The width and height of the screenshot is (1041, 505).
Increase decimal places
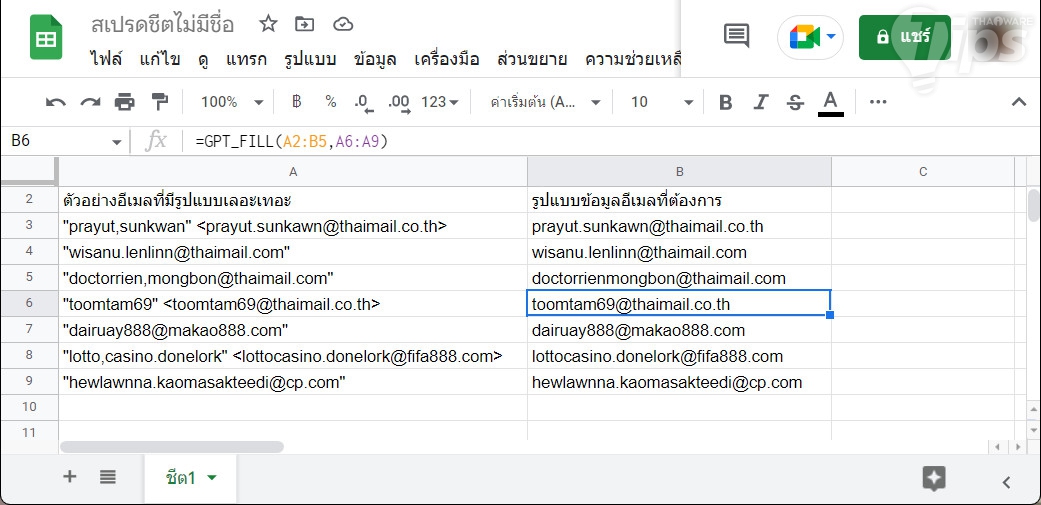coord(398,102)
